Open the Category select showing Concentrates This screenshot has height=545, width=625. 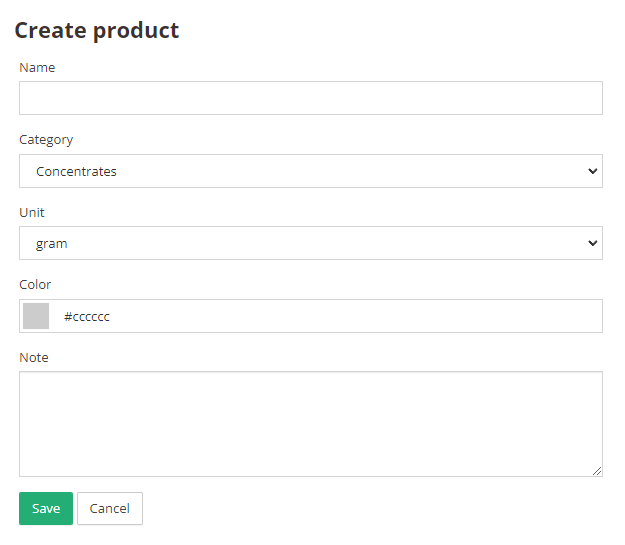(311, 171)
